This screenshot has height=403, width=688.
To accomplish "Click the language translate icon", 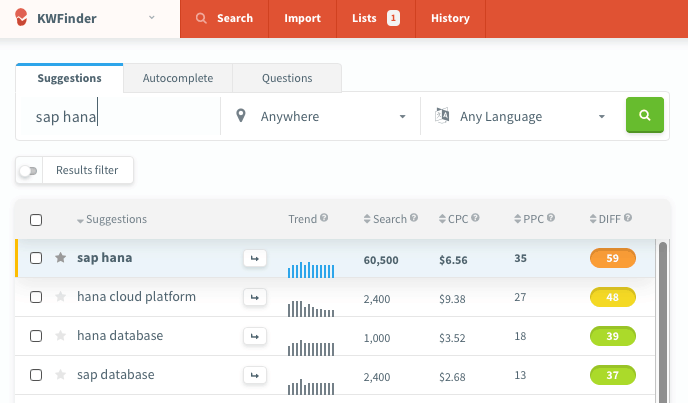I will click(442, 115).
